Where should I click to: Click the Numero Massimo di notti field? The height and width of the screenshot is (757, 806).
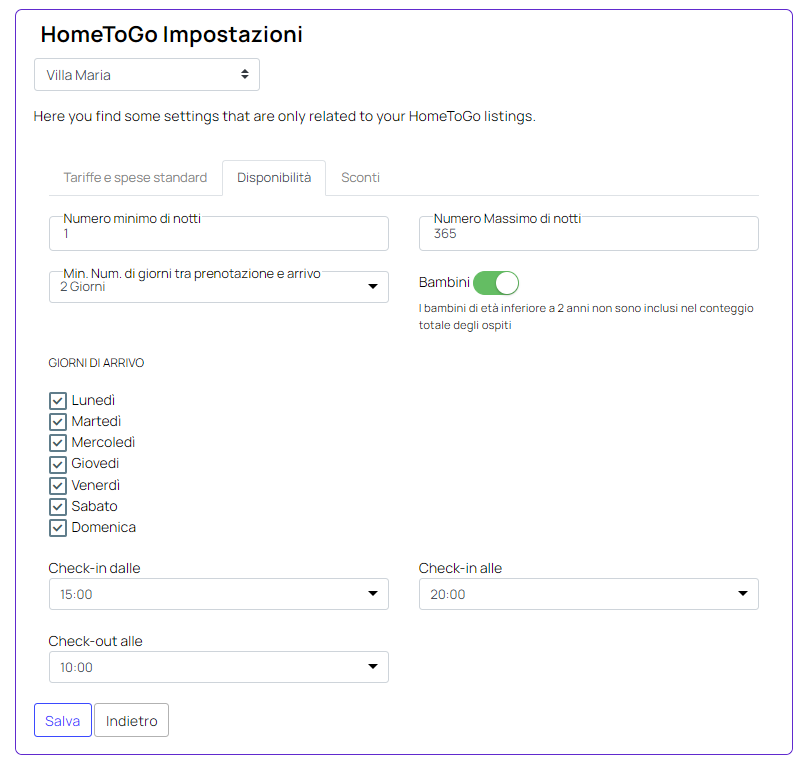[x=589, y=233]
